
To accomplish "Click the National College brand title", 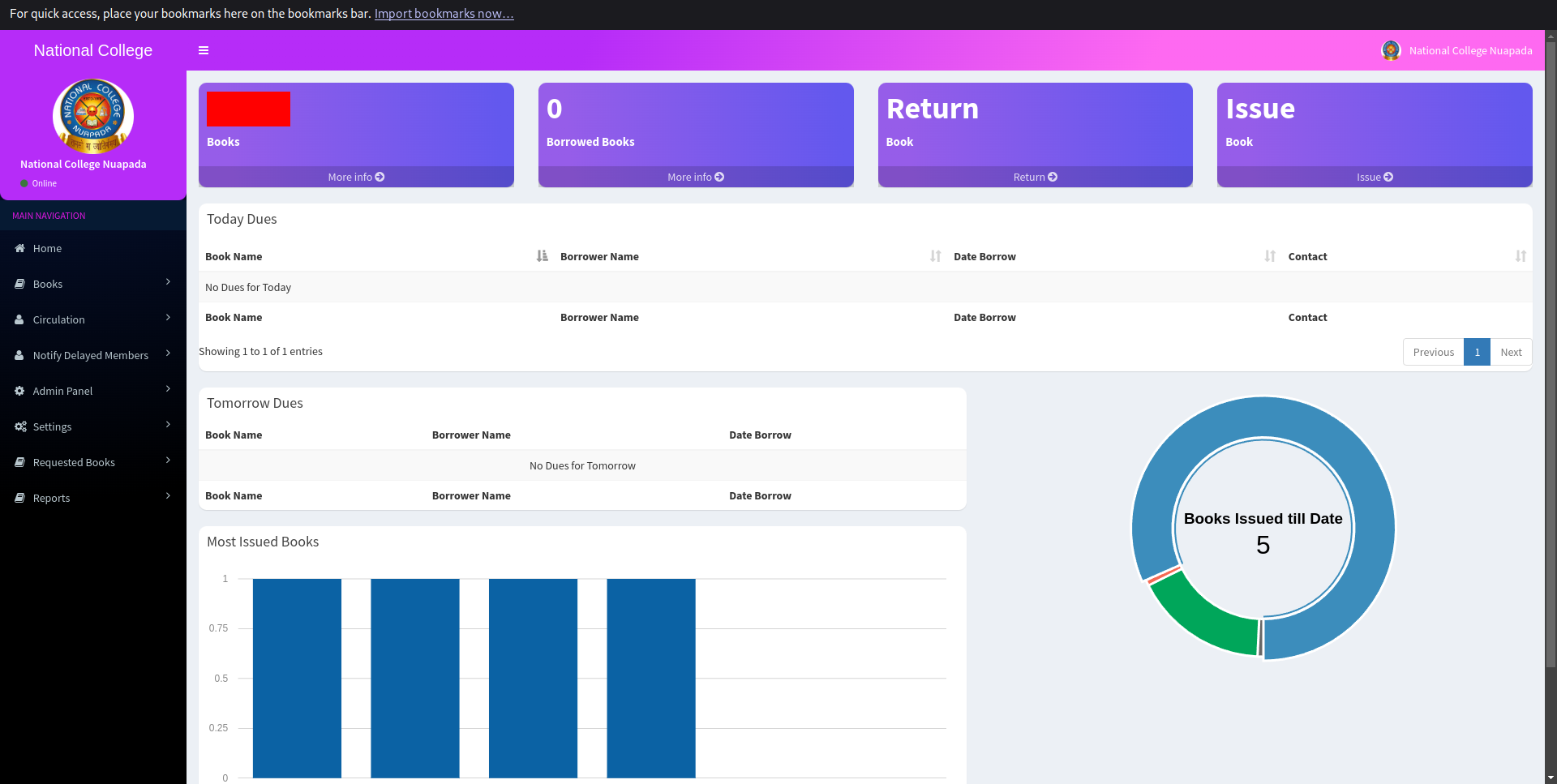I will pyautogui.click(x=93, y=50).
